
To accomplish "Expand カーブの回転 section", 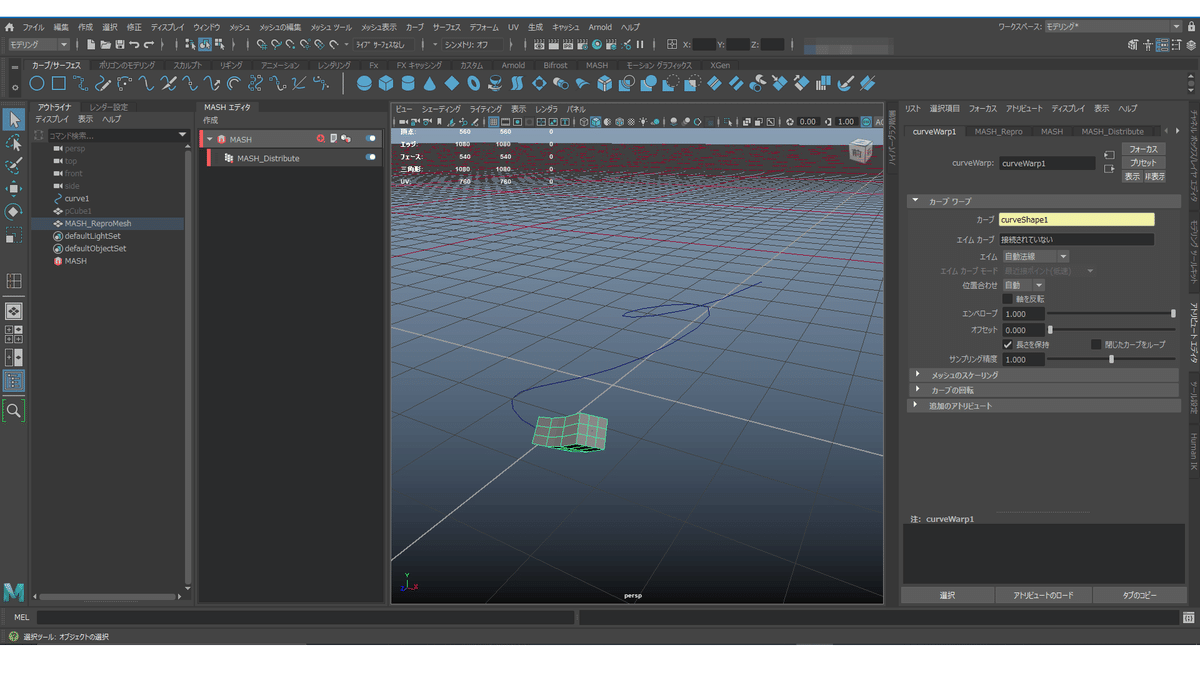I will (x=1043, y=390).
